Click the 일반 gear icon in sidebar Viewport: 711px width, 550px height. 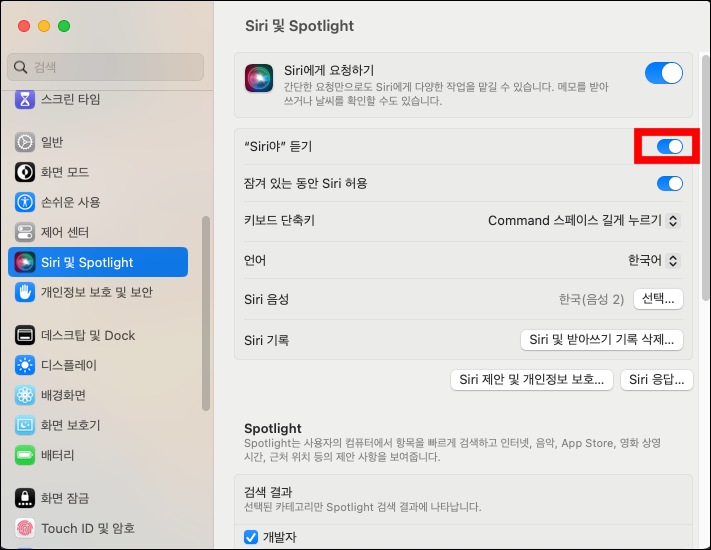(x=24, y=142)
